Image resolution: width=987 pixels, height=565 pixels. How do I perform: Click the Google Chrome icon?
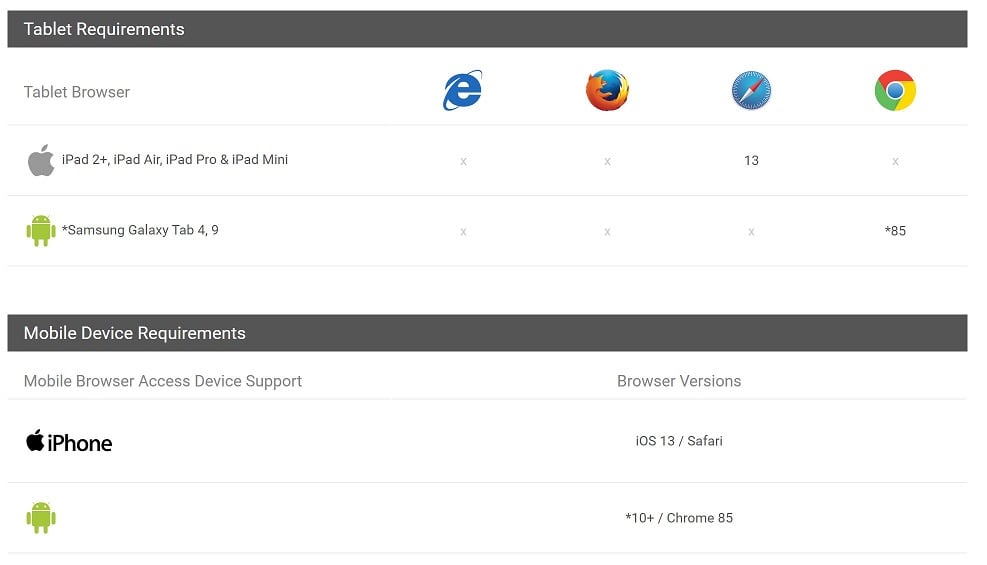(895, 91)
